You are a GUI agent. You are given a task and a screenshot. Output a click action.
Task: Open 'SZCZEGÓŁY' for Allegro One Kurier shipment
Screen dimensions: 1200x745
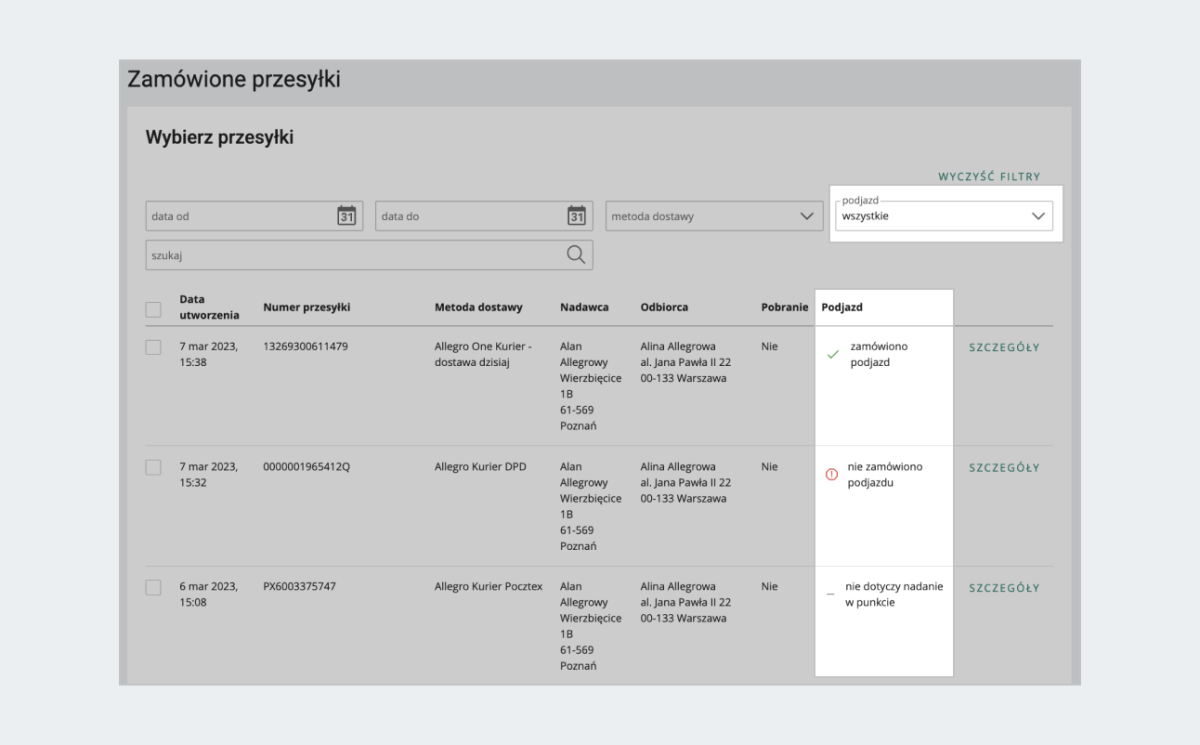point(1004,347)
